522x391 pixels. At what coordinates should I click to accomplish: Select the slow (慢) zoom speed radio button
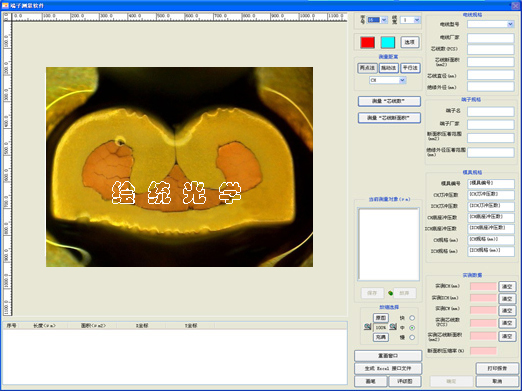[x=412, y=337]
